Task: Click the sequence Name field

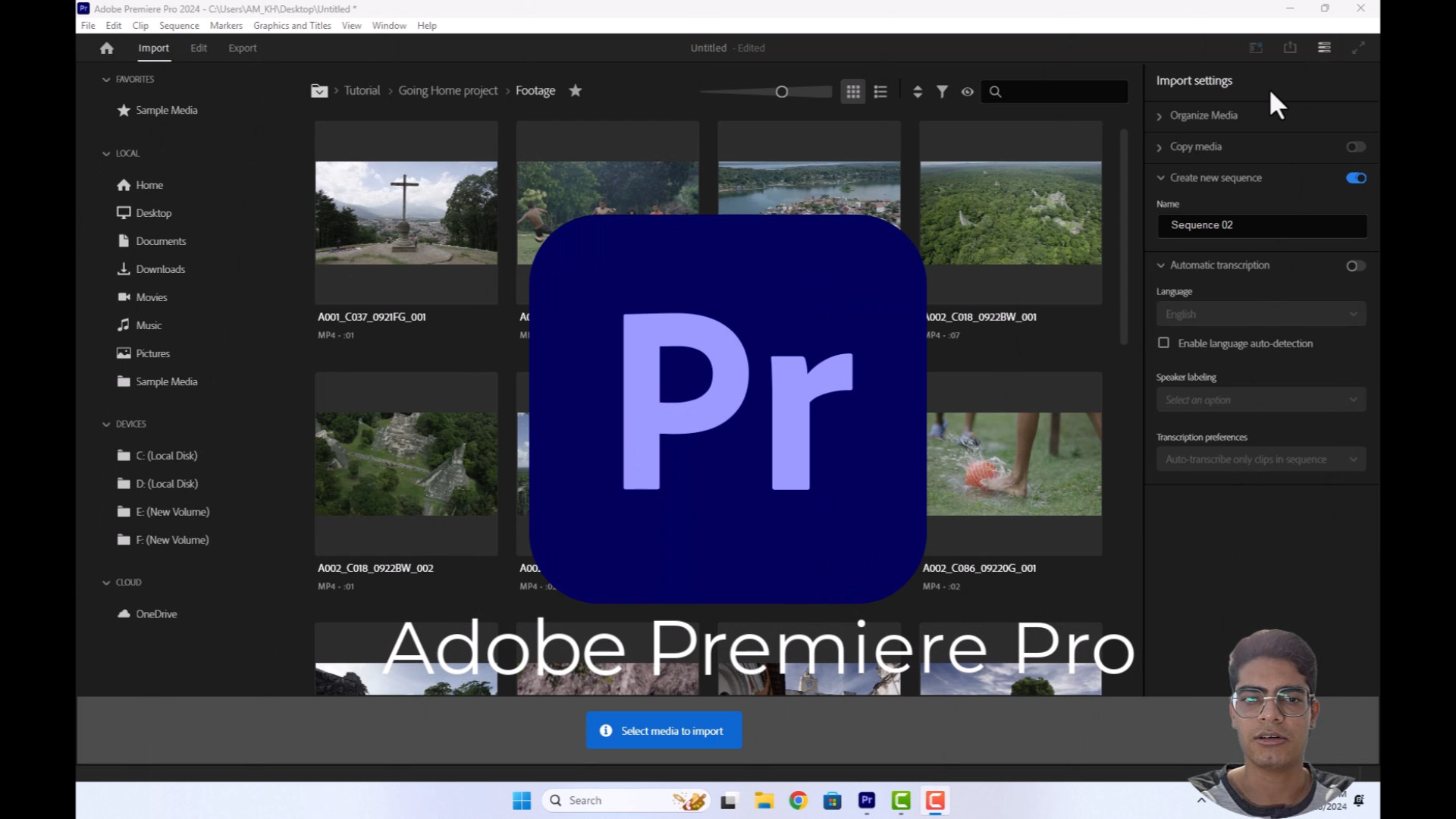Action: click(x=1262, y=225)
